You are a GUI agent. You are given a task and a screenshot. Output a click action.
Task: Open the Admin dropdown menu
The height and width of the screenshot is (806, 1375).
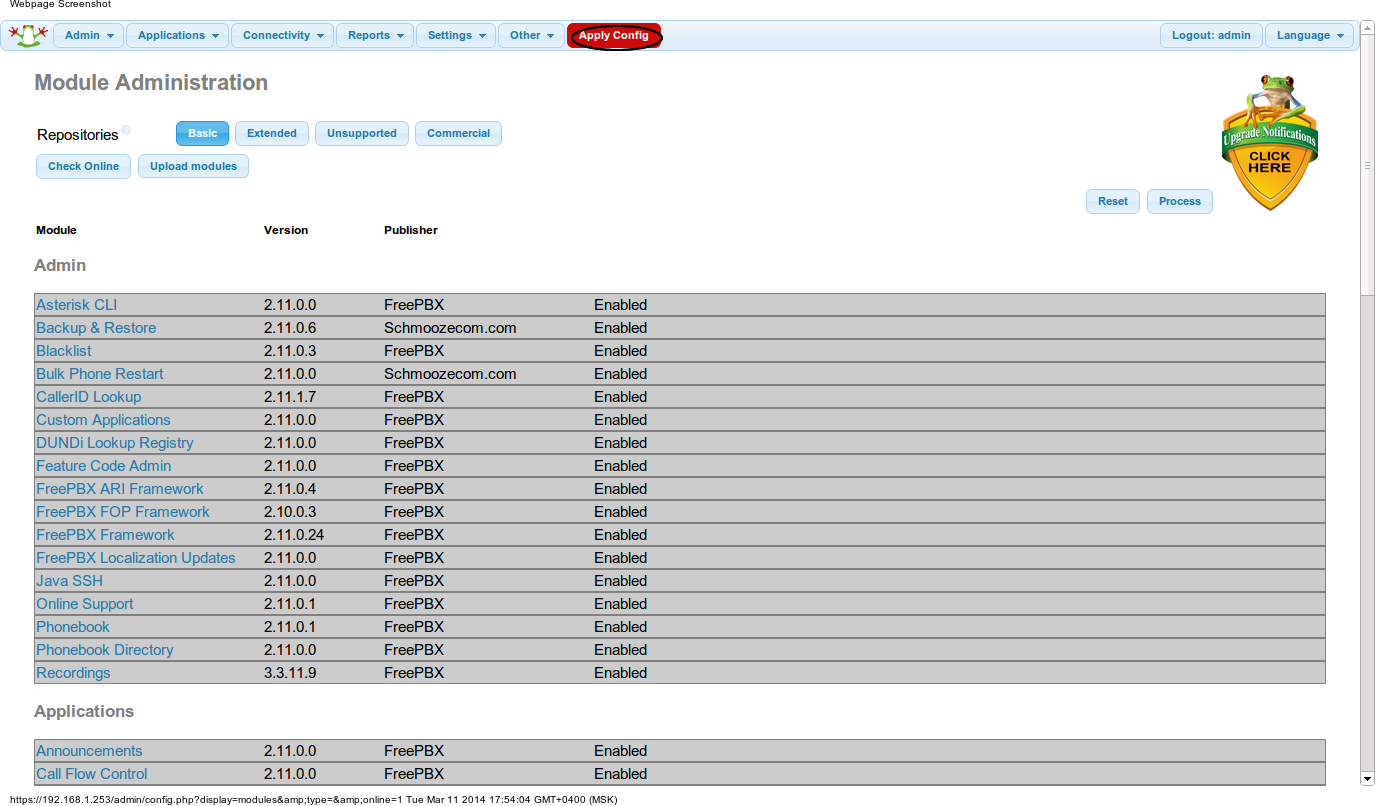click(x=89, y=35)
